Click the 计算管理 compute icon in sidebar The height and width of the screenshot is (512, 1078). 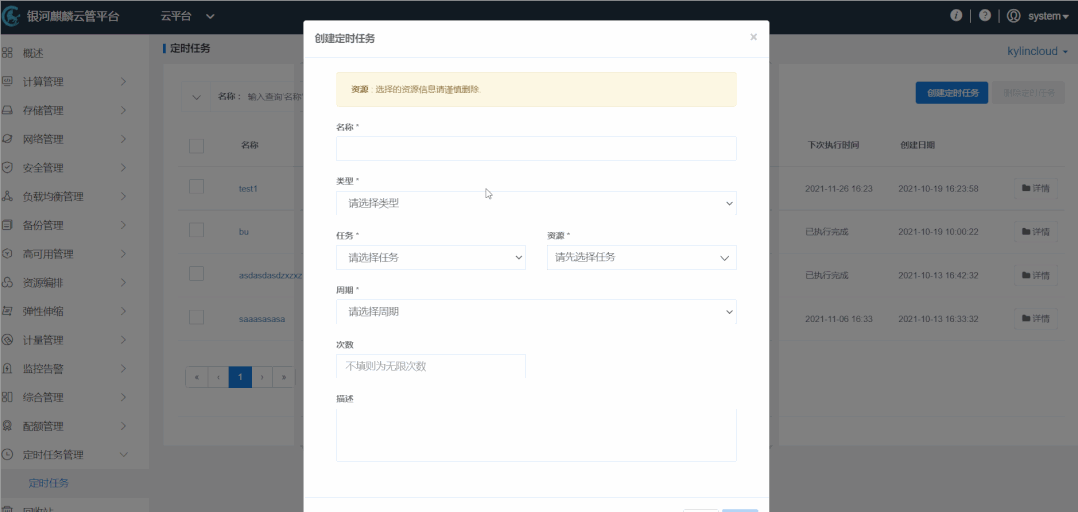click(8, 81)
